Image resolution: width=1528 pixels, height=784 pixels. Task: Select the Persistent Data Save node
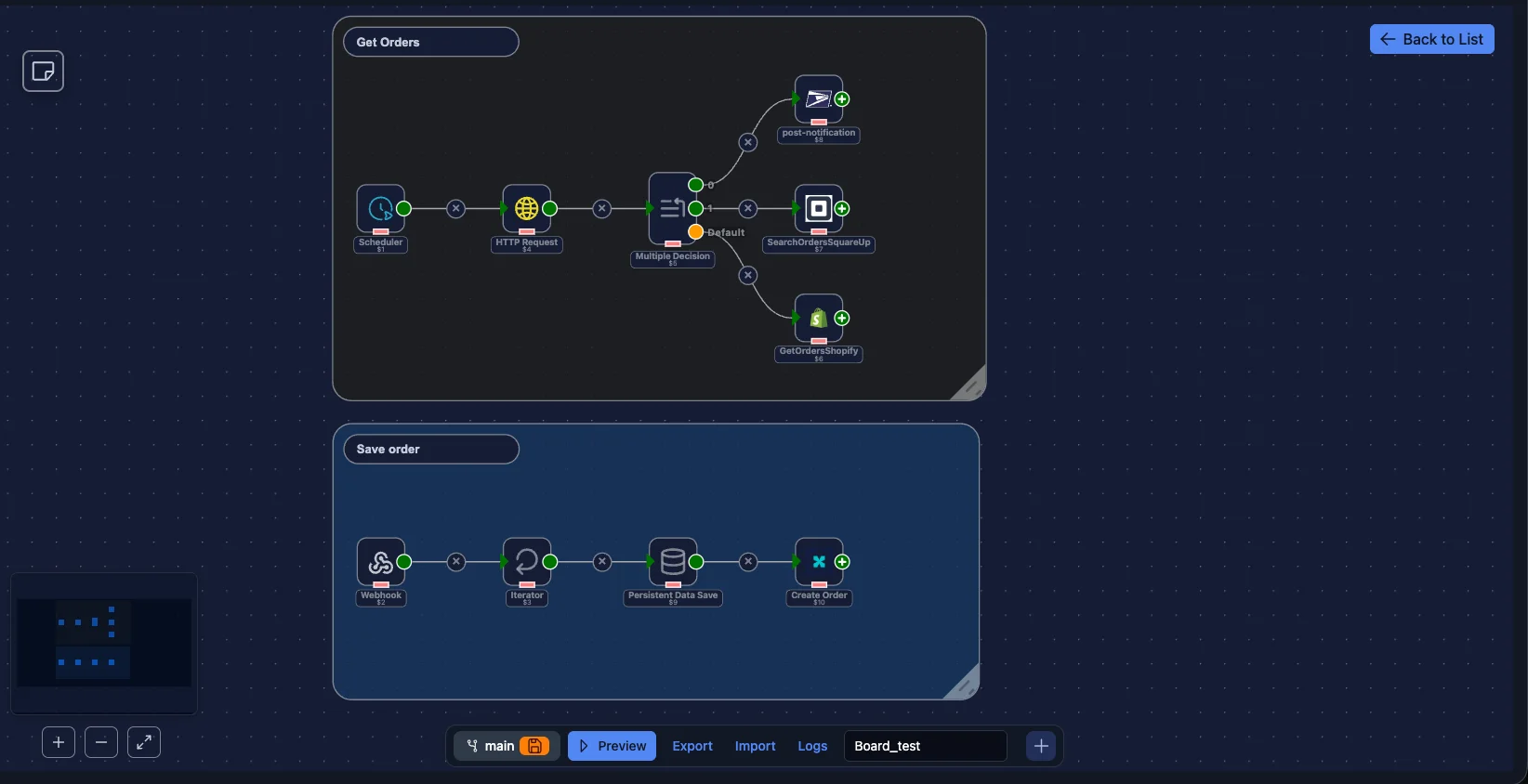pos(673,561)
